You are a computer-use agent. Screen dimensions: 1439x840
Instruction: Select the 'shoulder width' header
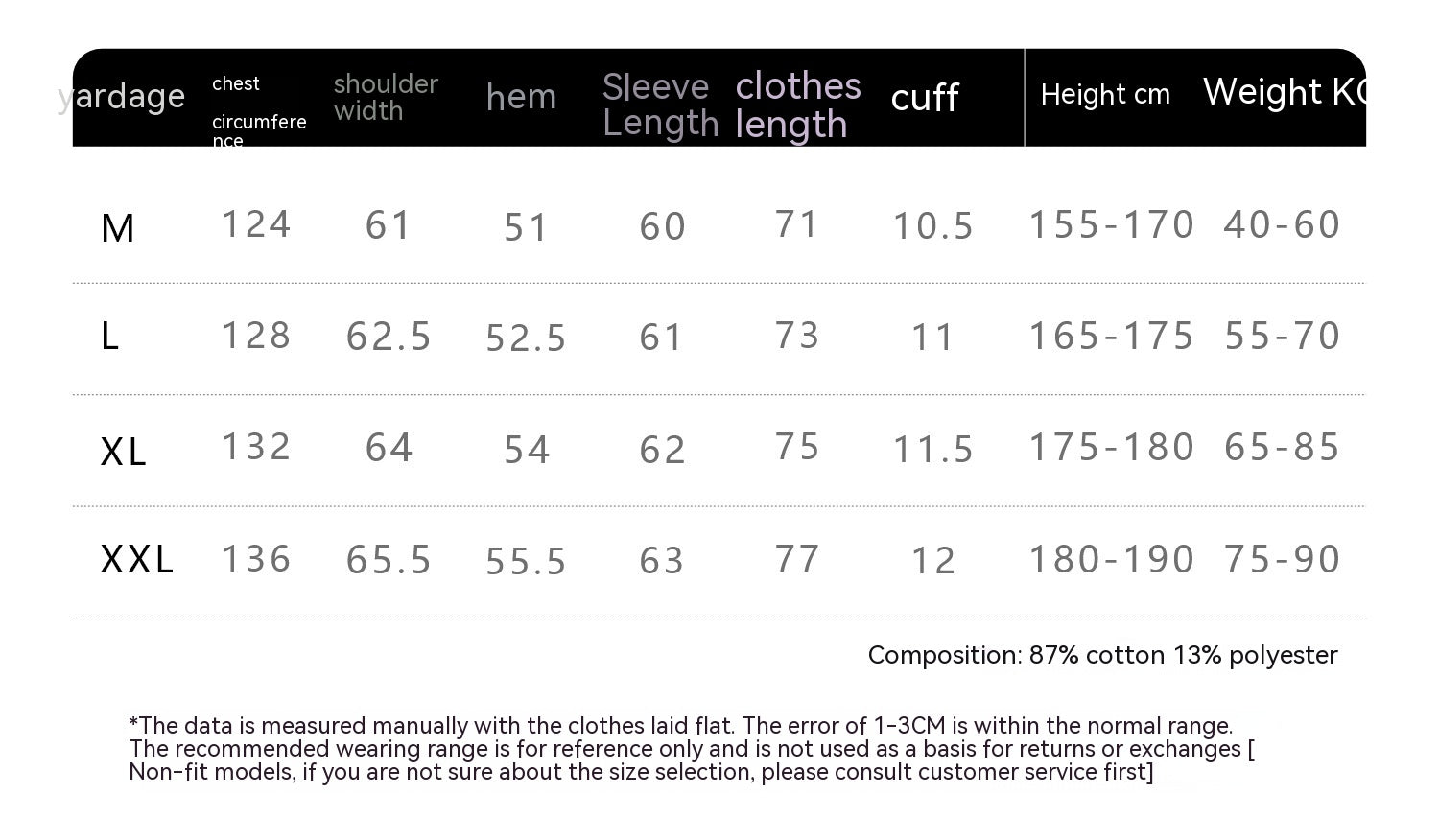(x=386, y=97)
